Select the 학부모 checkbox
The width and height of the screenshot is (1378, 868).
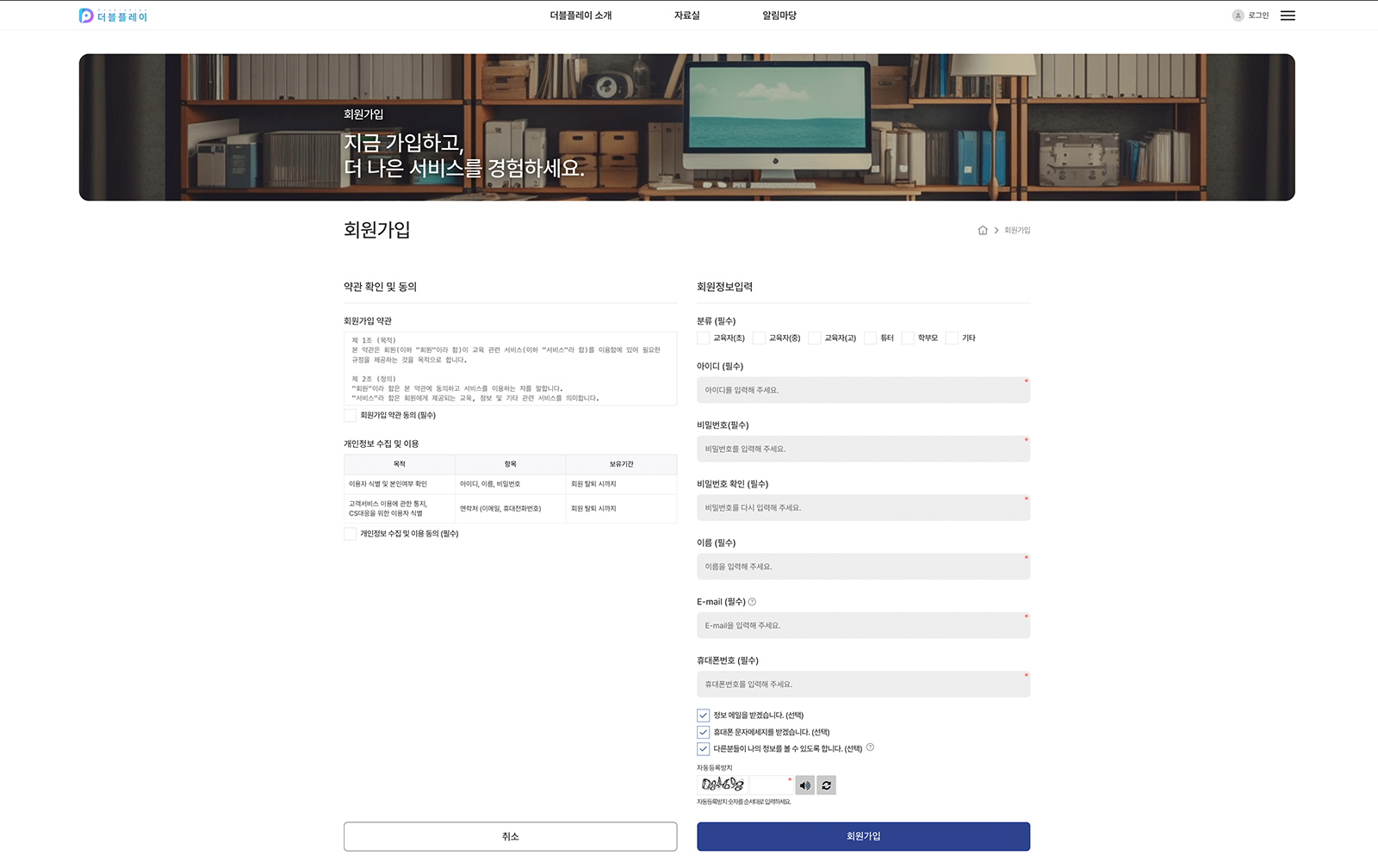[908, 338]
